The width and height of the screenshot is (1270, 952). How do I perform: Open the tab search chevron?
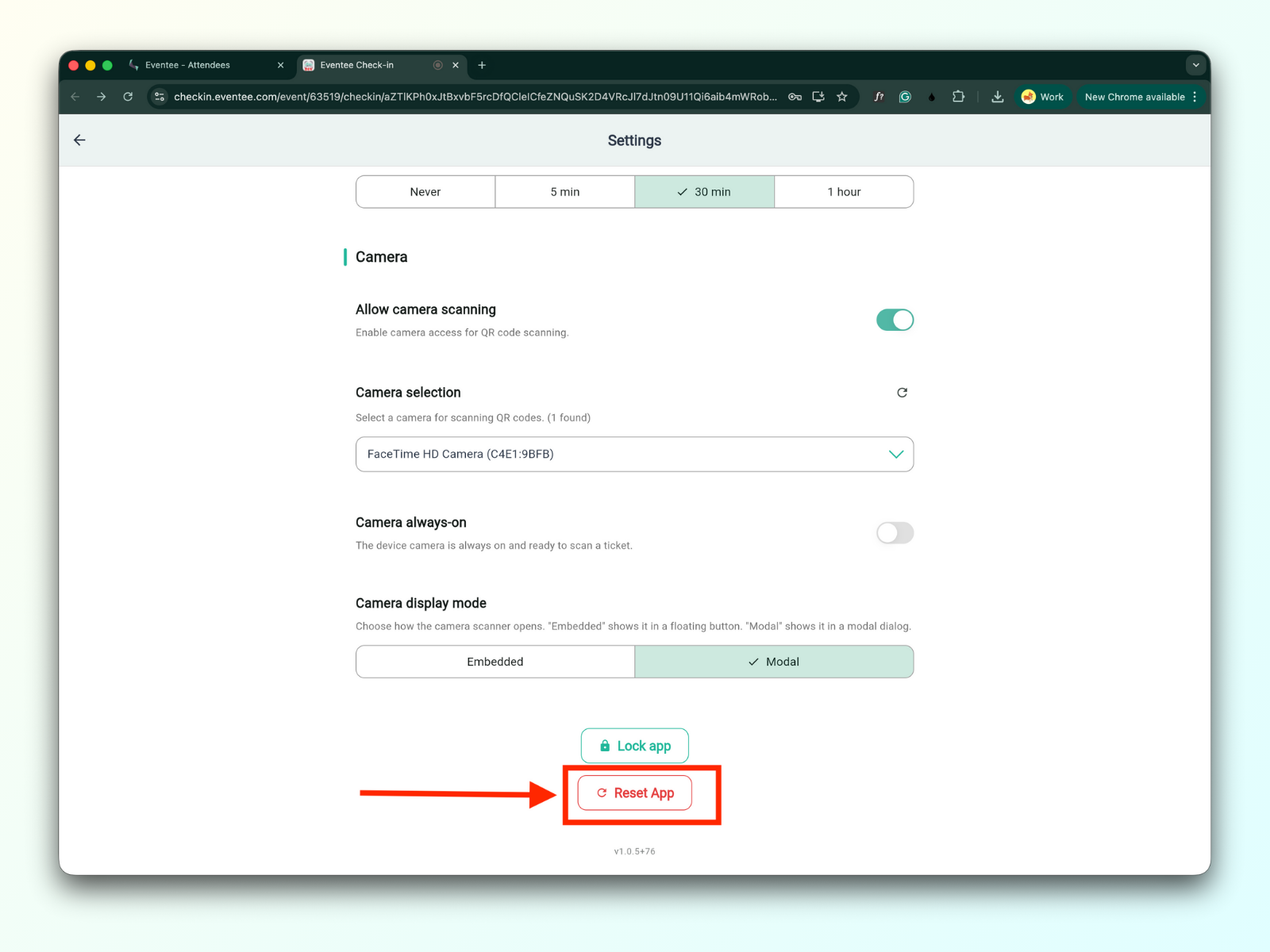coord(1195,65)
